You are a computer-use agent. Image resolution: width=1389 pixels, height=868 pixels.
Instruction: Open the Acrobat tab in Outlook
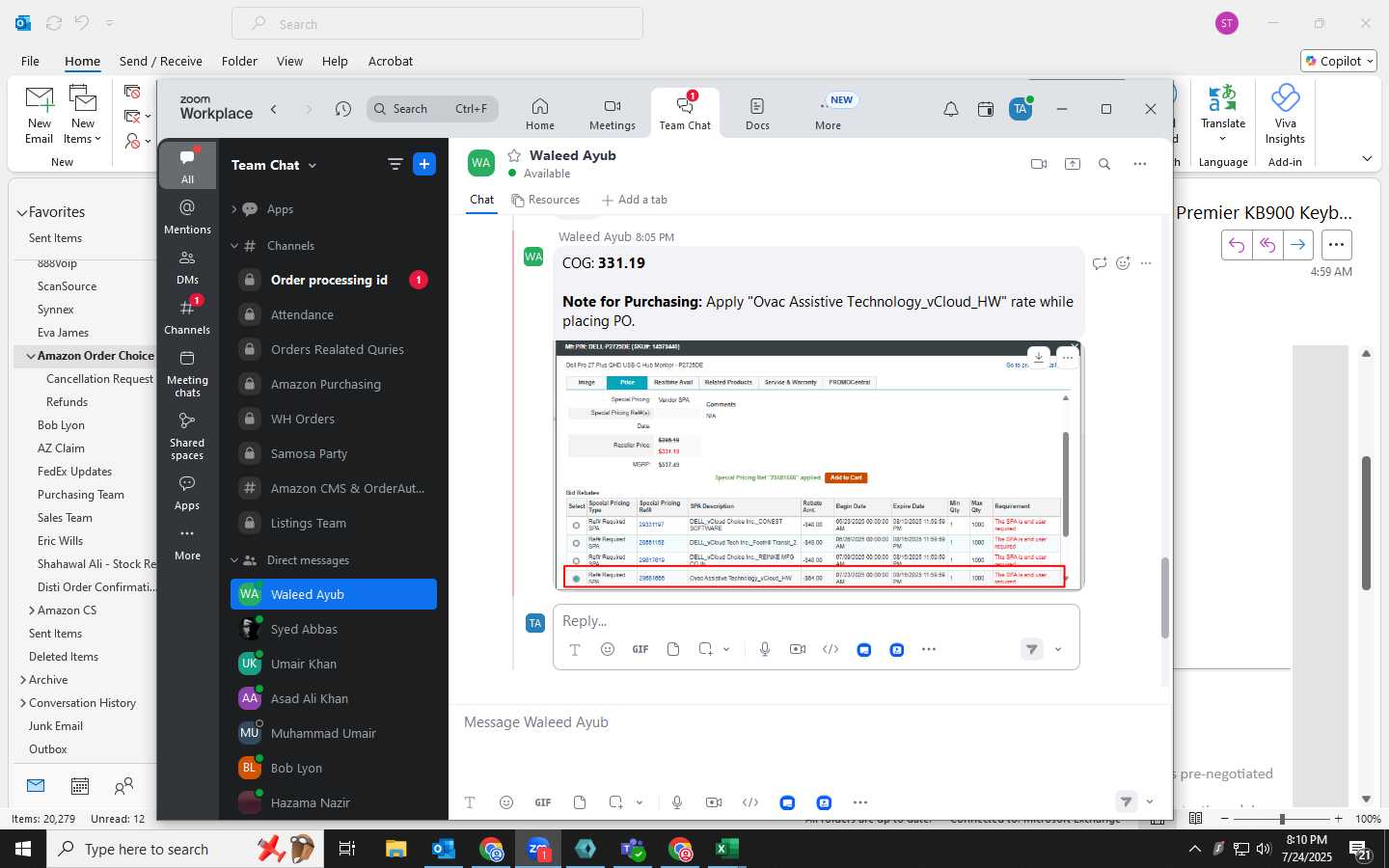391,61
